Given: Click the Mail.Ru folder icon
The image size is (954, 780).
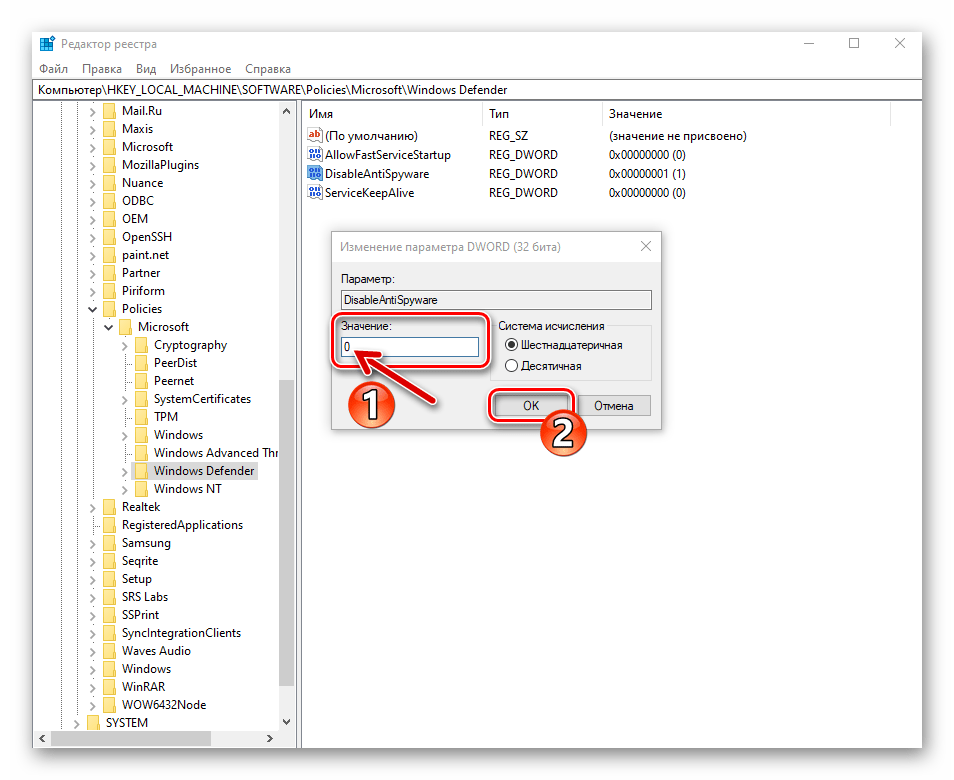Looking at the screenshot, I should pos(110,111).
